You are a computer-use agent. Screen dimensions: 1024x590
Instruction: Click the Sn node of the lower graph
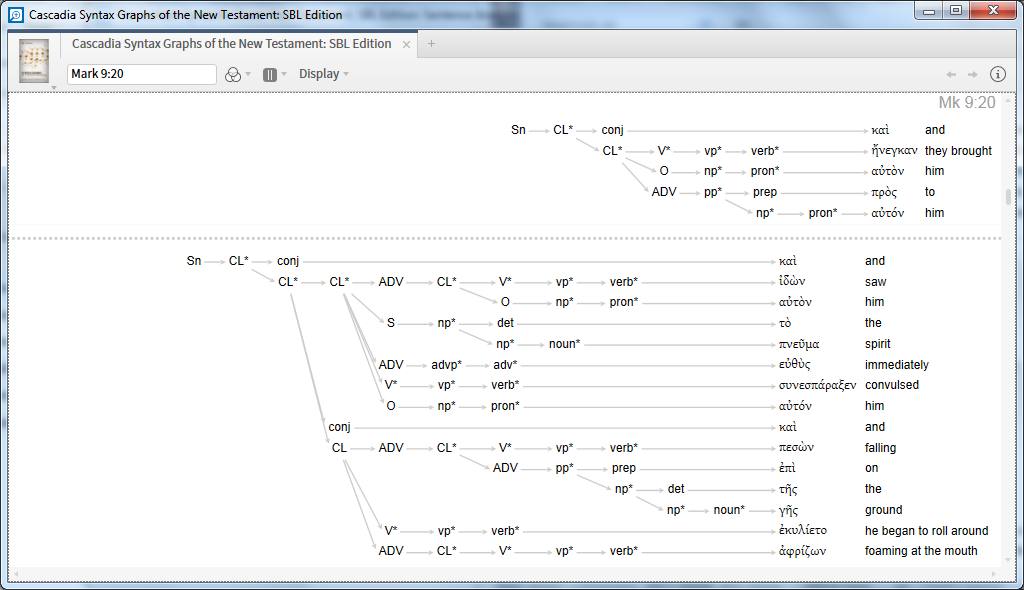(x=194, y=261)
